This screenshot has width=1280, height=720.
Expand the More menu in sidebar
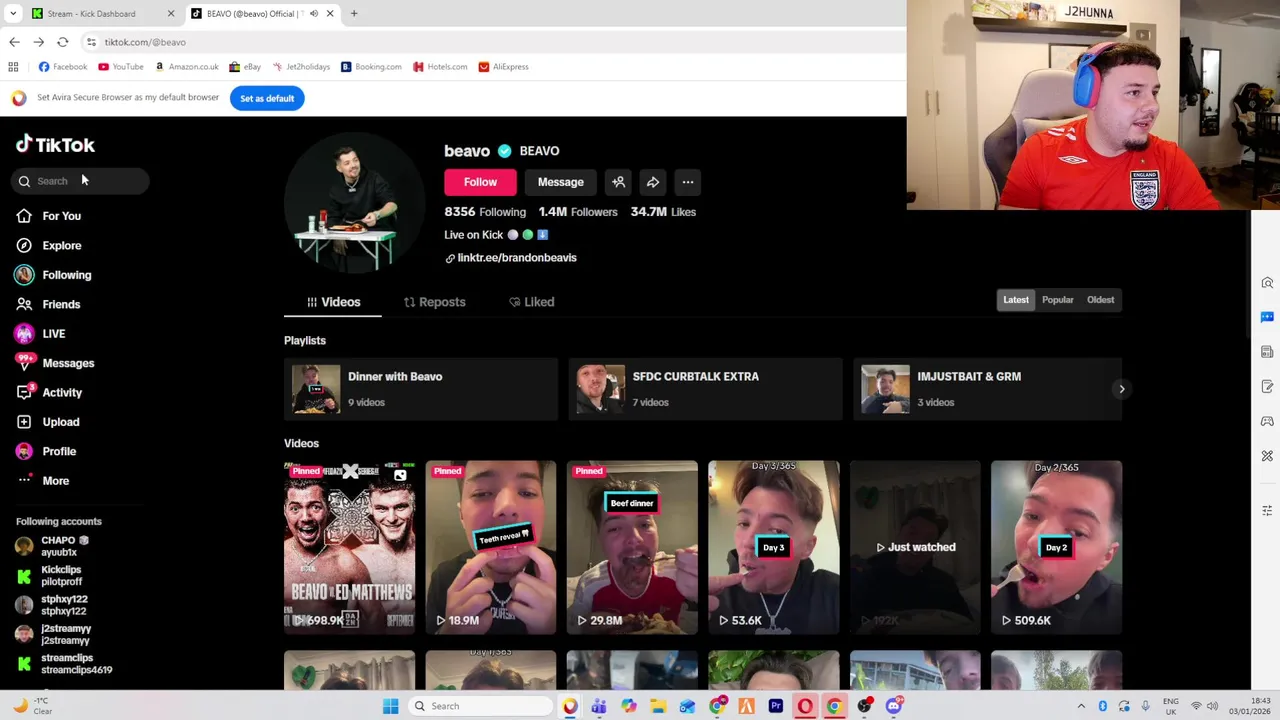(x=42, y=481)
